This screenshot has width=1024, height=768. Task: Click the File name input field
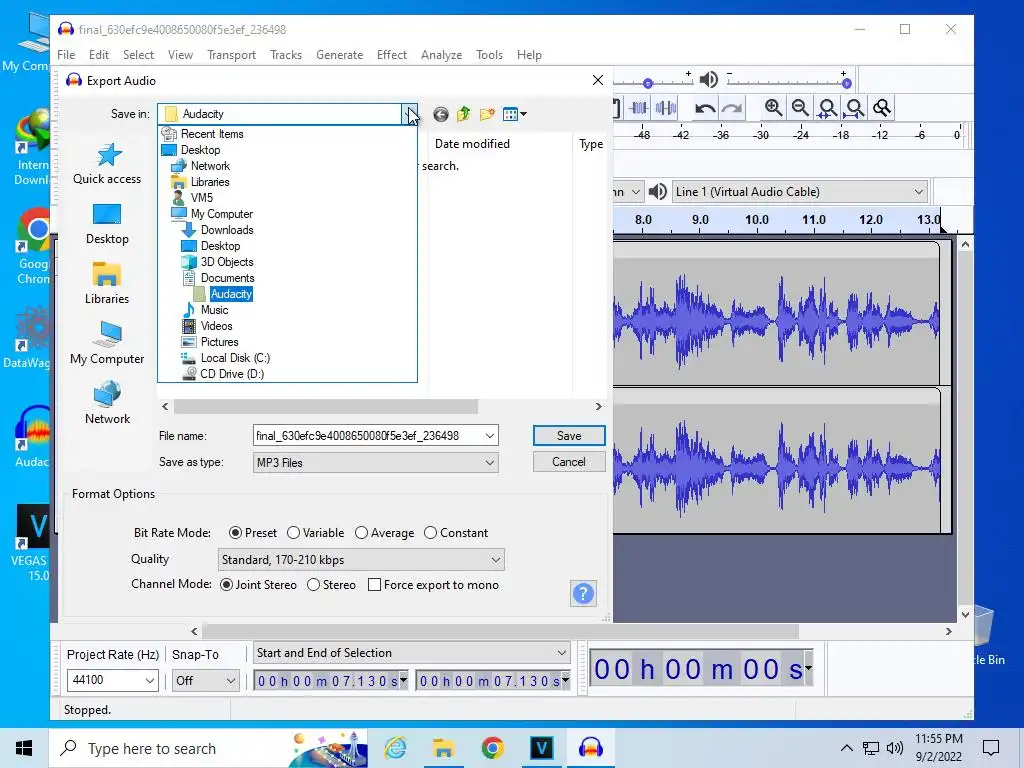click(x=368, y=436)
